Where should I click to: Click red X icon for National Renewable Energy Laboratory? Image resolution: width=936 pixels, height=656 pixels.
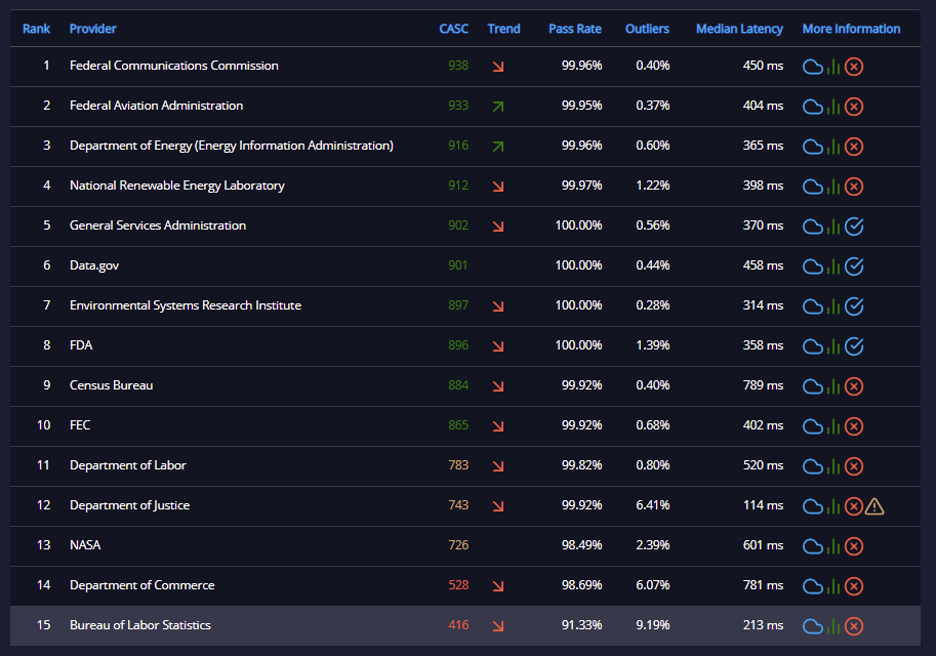(854, 187)
